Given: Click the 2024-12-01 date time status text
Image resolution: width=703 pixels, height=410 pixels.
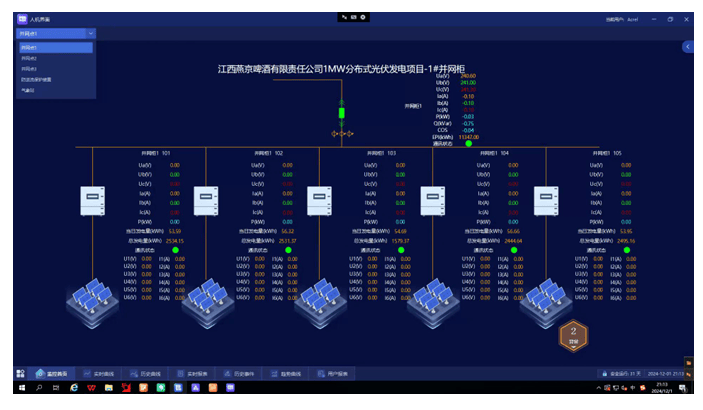Looking at the screenshot, I should tap(665, 374).
